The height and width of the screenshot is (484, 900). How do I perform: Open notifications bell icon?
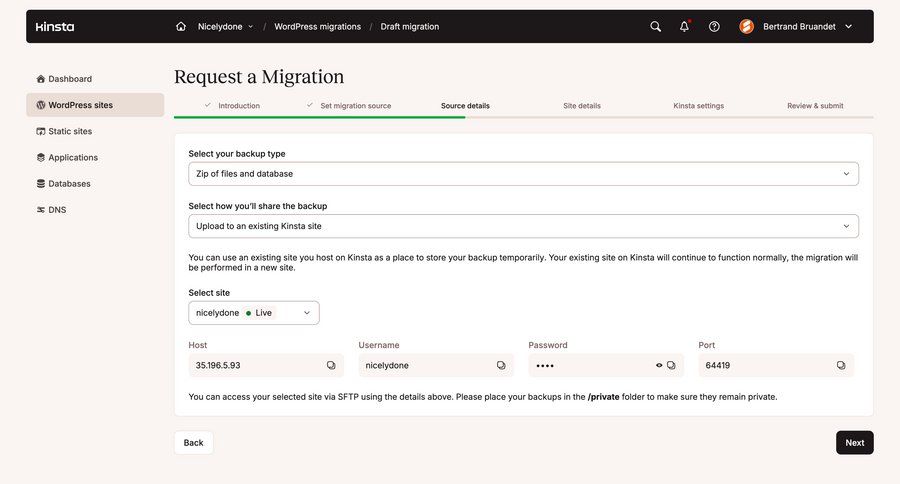[x=684, y=27]
